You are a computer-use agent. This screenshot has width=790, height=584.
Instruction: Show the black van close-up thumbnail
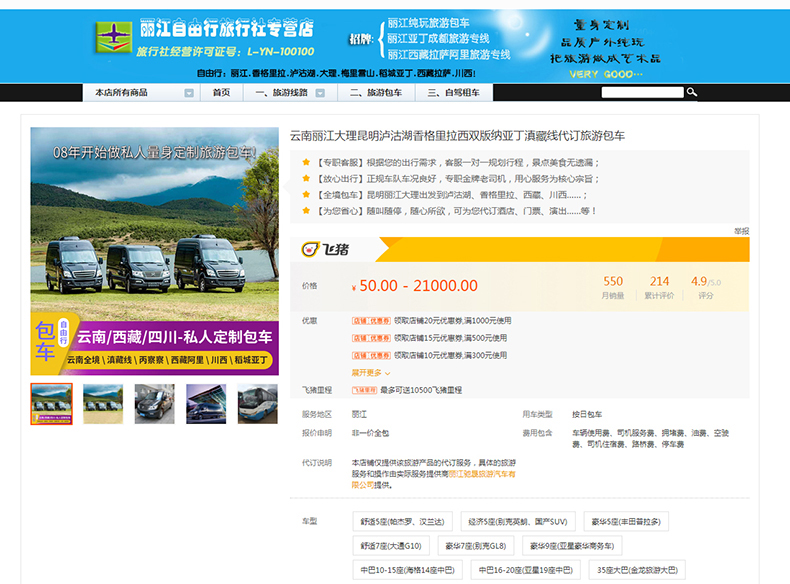click(x=154, y=404)
